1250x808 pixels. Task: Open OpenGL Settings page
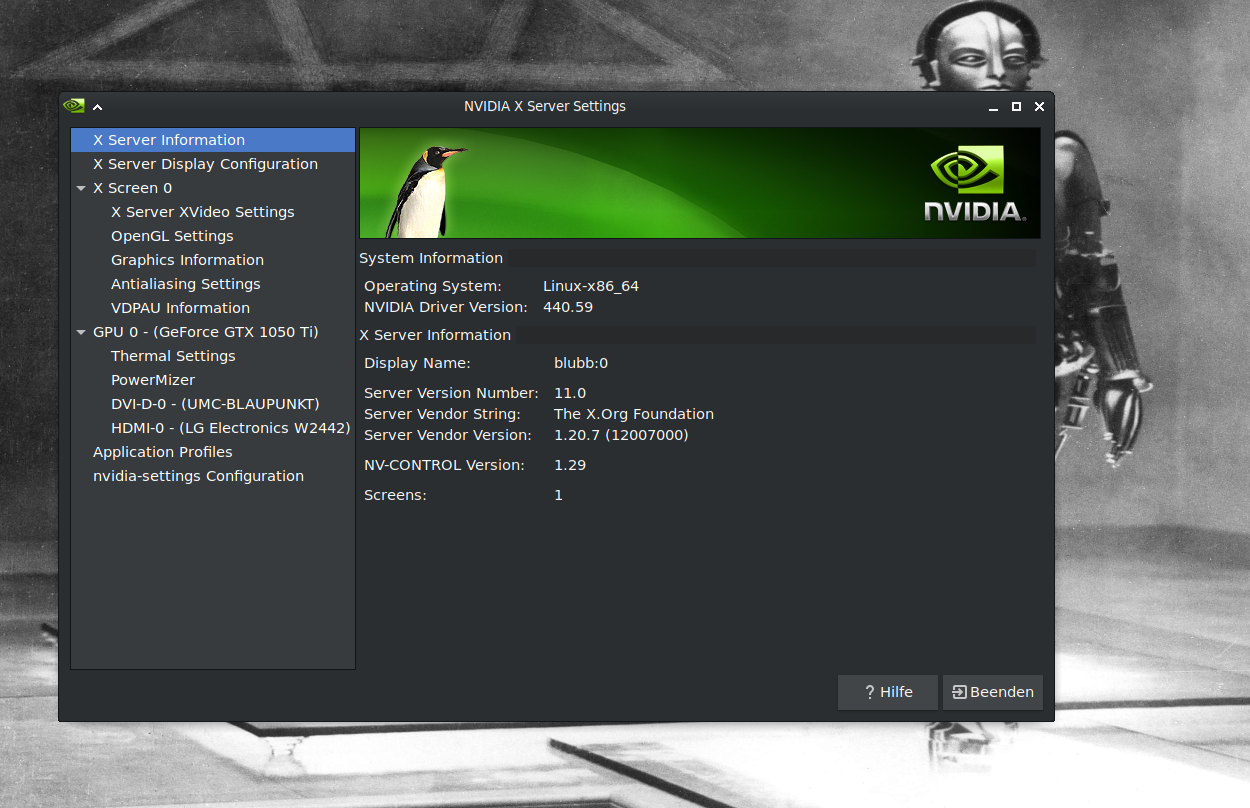click(172, 236)
